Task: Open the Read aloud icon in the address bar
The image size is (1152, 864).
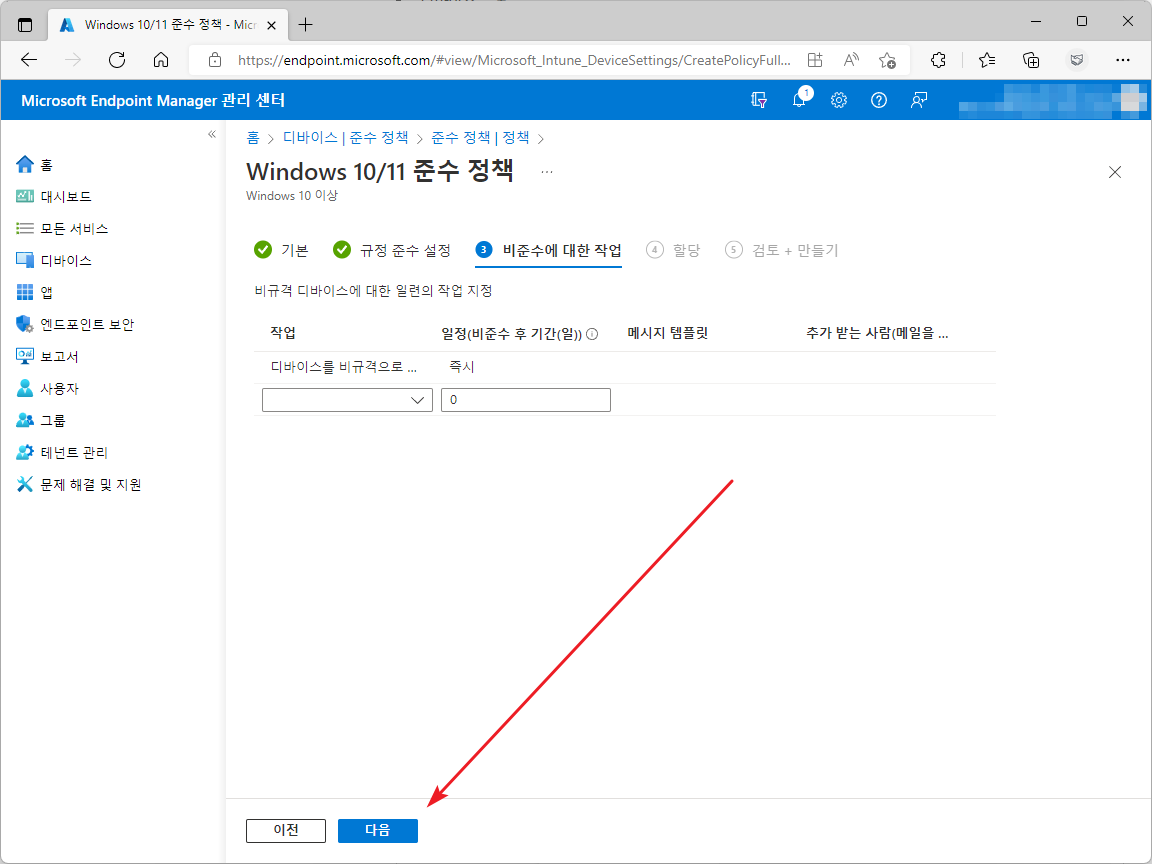Action: tap(851, 60)
